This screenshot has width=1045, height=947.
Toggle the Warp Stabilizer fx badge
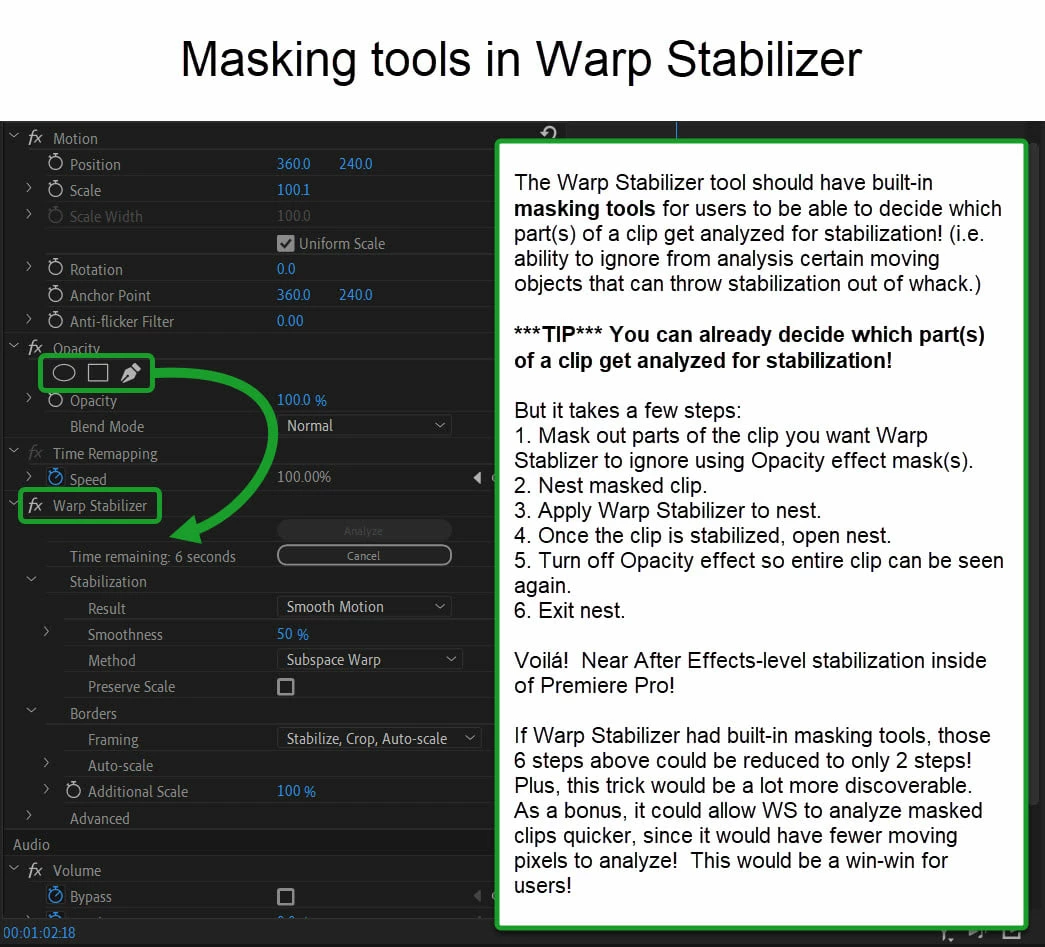35,505
